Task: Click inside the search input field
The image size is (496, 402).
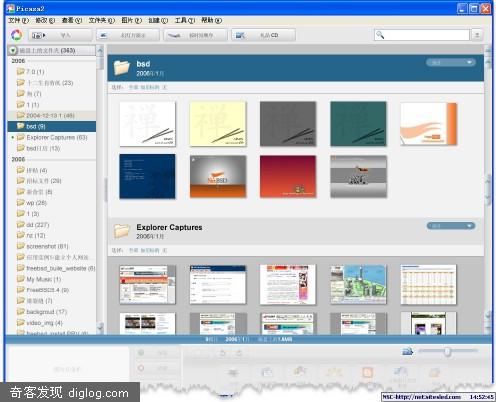Action: coord(427,35)
